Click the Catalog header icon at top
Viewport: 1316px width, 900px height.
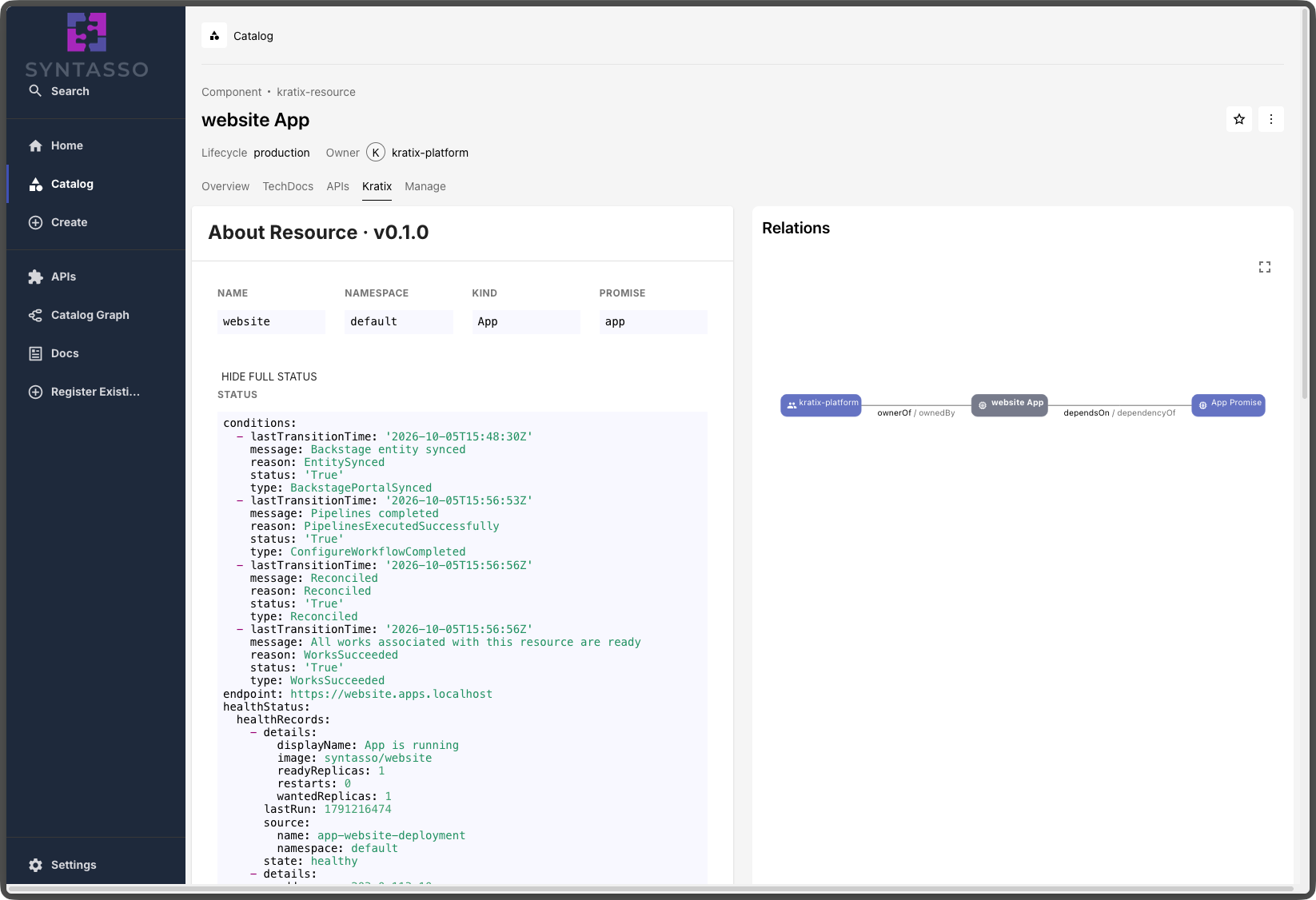(214, 36)
